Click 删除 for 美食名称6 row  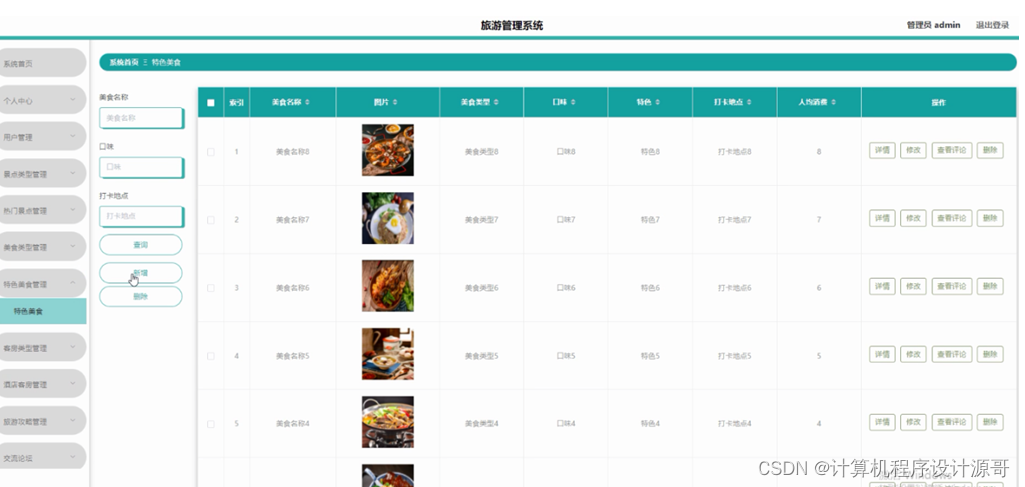990,286
